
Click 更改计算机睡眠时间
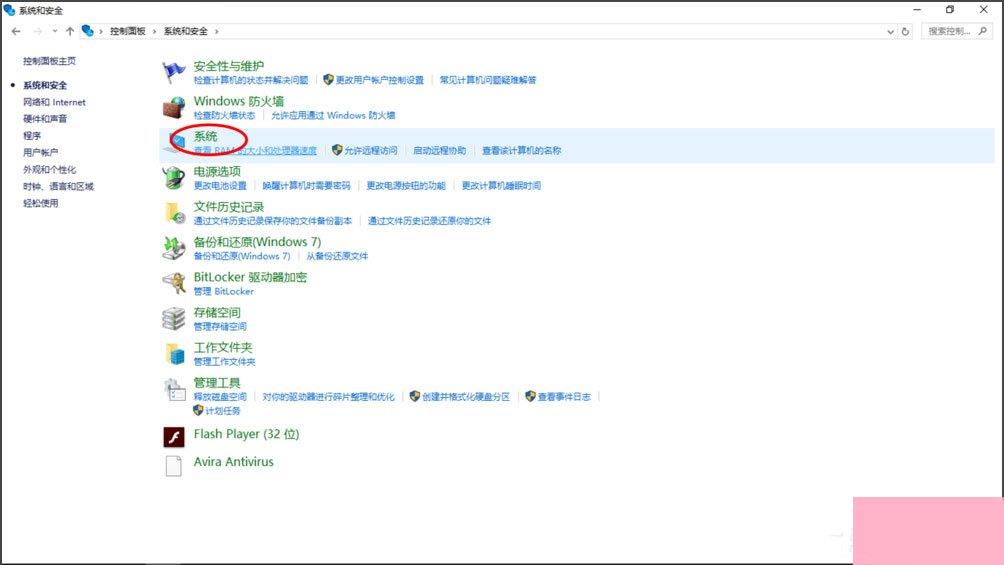501,186
